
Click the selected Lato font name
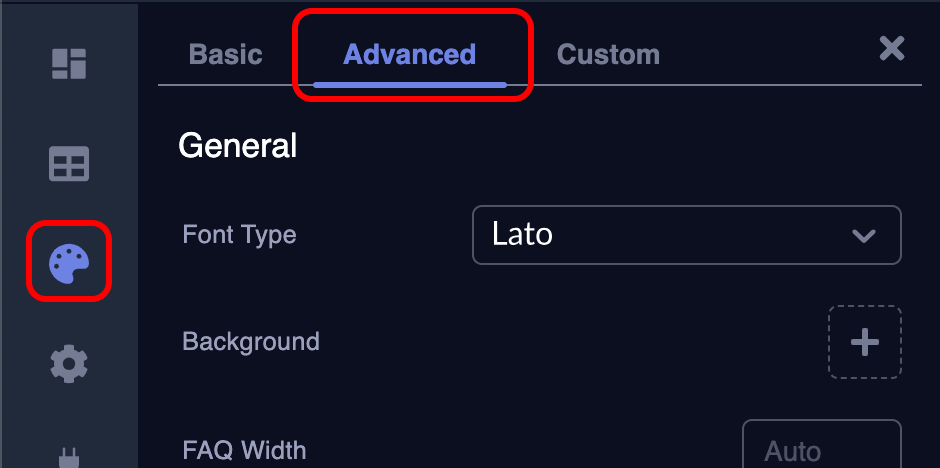click(x=522, y=235)
